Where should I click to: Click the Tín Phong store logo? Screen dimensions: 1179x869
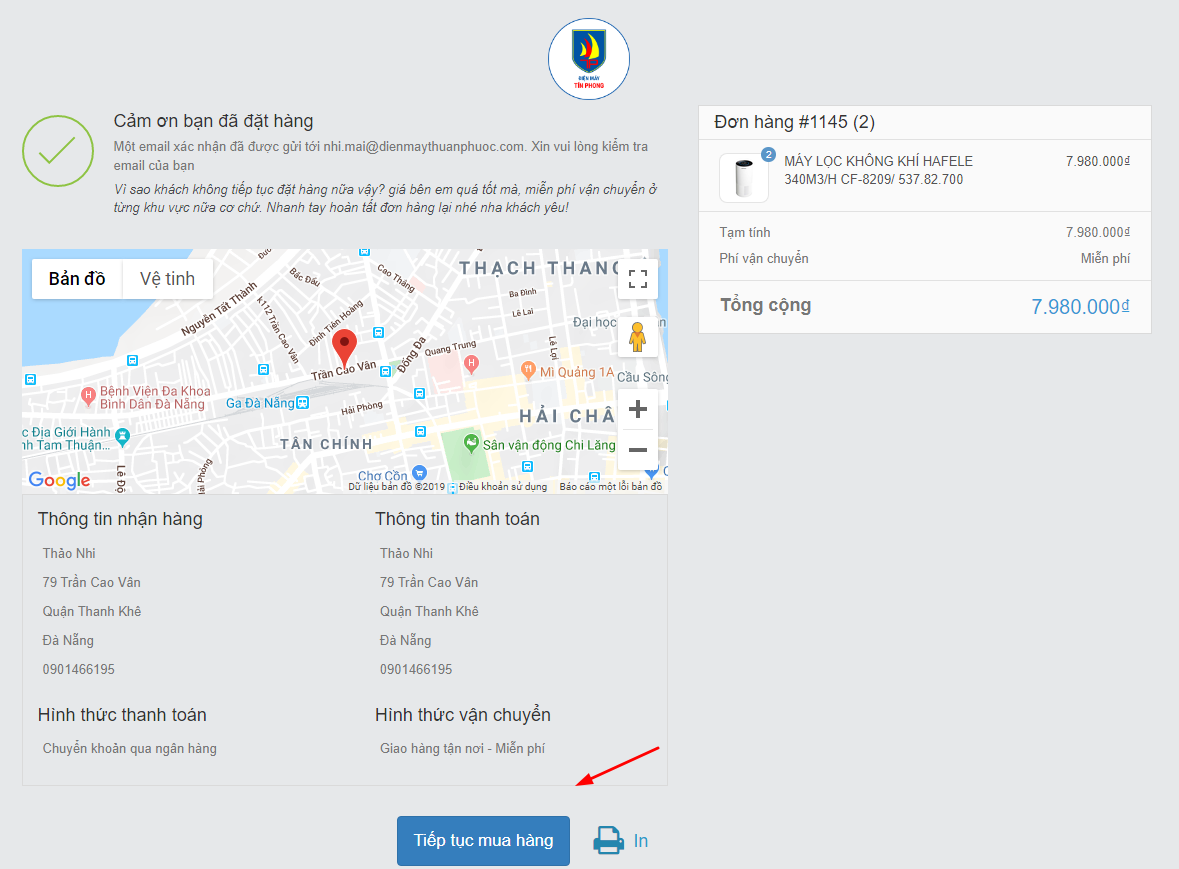(x=589, y=59)
